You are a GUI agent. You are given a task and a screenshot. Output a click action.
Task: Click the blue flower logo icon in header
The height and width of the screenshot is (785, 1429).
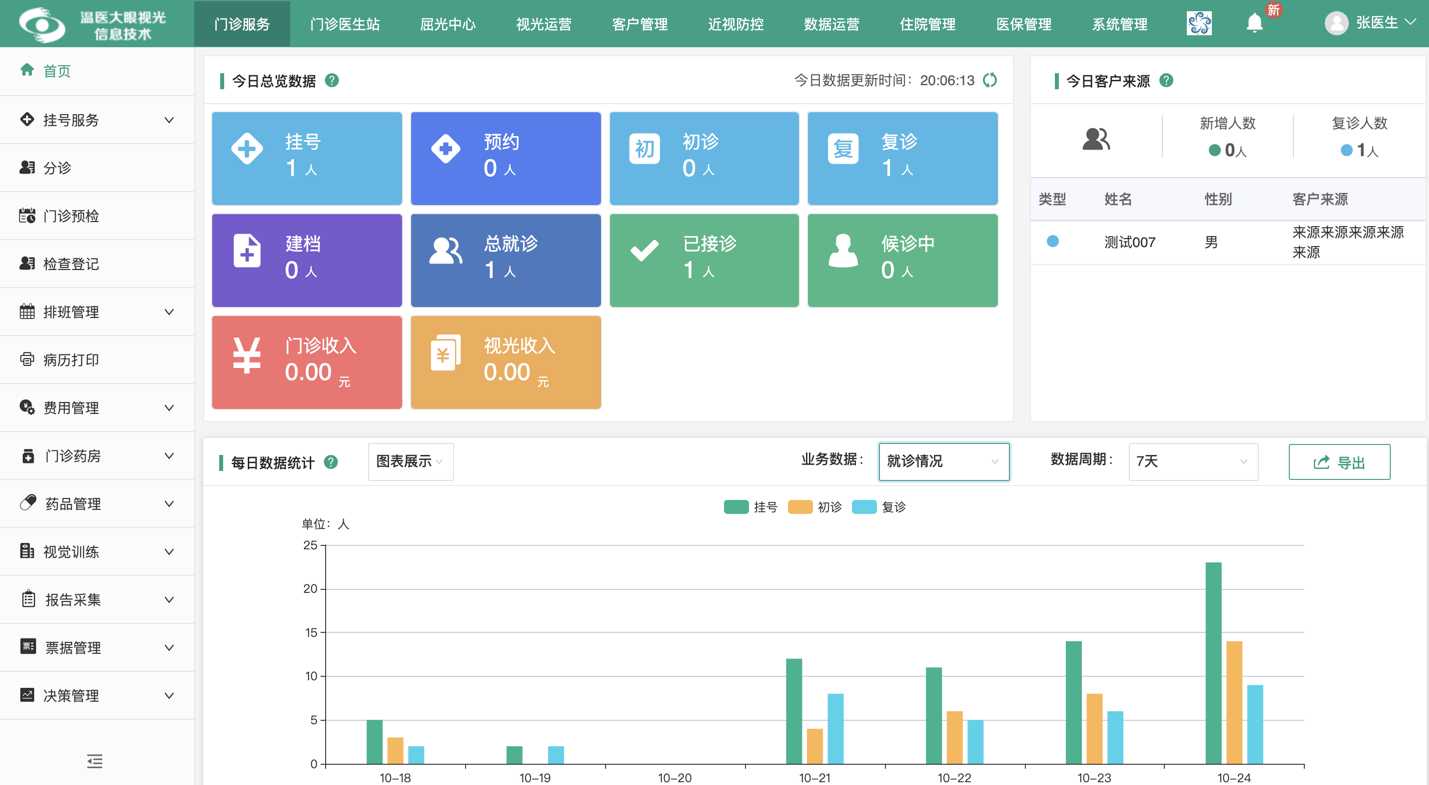coord(1199,23)
